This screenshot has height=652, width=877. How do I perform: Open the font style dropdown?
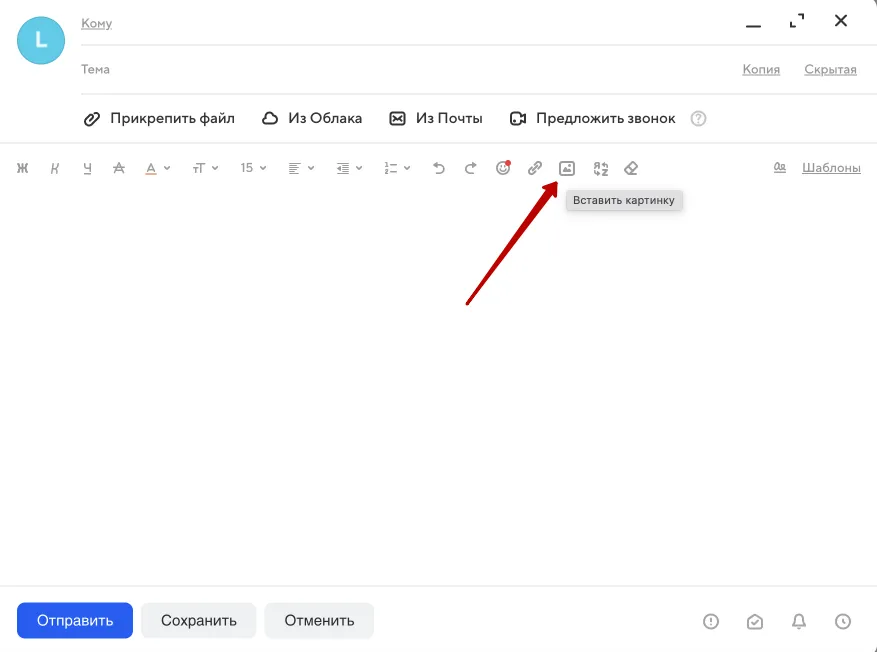205,168
